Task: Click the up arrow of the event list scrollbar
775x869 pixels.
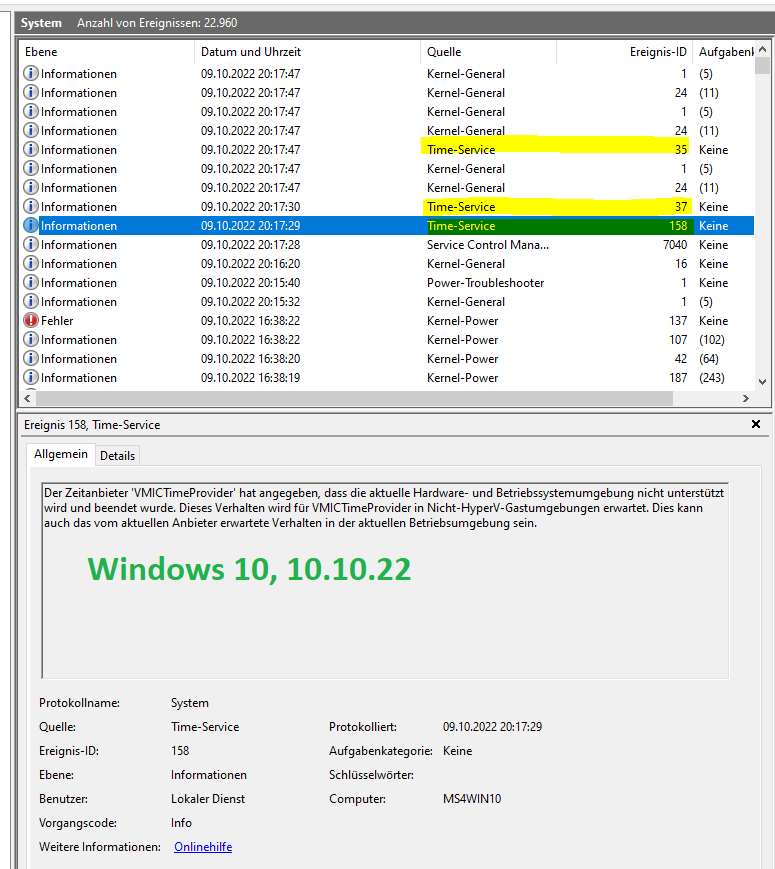Action: pyautogui.click(x=762, y=49)
